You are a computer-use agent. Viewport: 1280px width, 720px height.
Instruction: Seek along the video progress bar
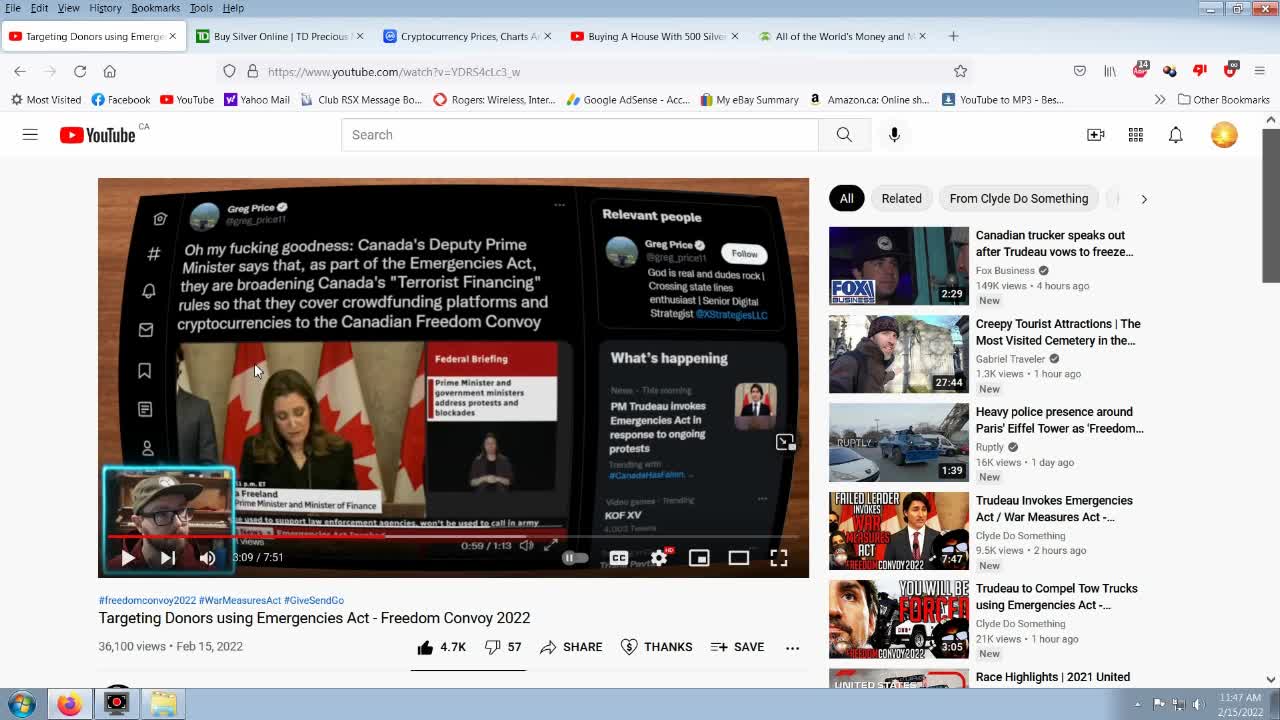pyautogui.click(x=453, y=537)
